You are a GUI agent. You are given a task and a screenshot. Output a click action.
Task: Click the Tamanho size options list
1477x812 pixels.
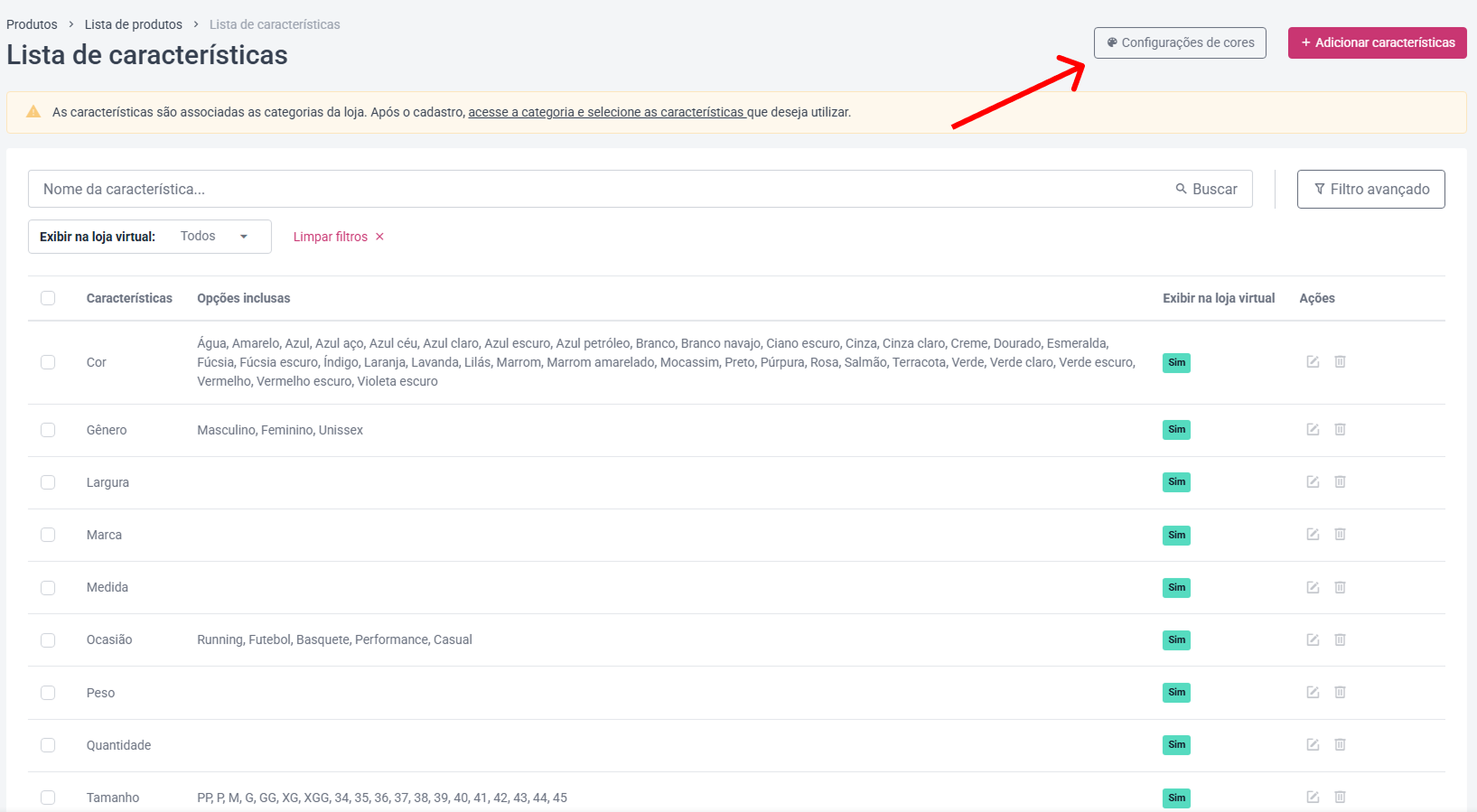point(382,798)
